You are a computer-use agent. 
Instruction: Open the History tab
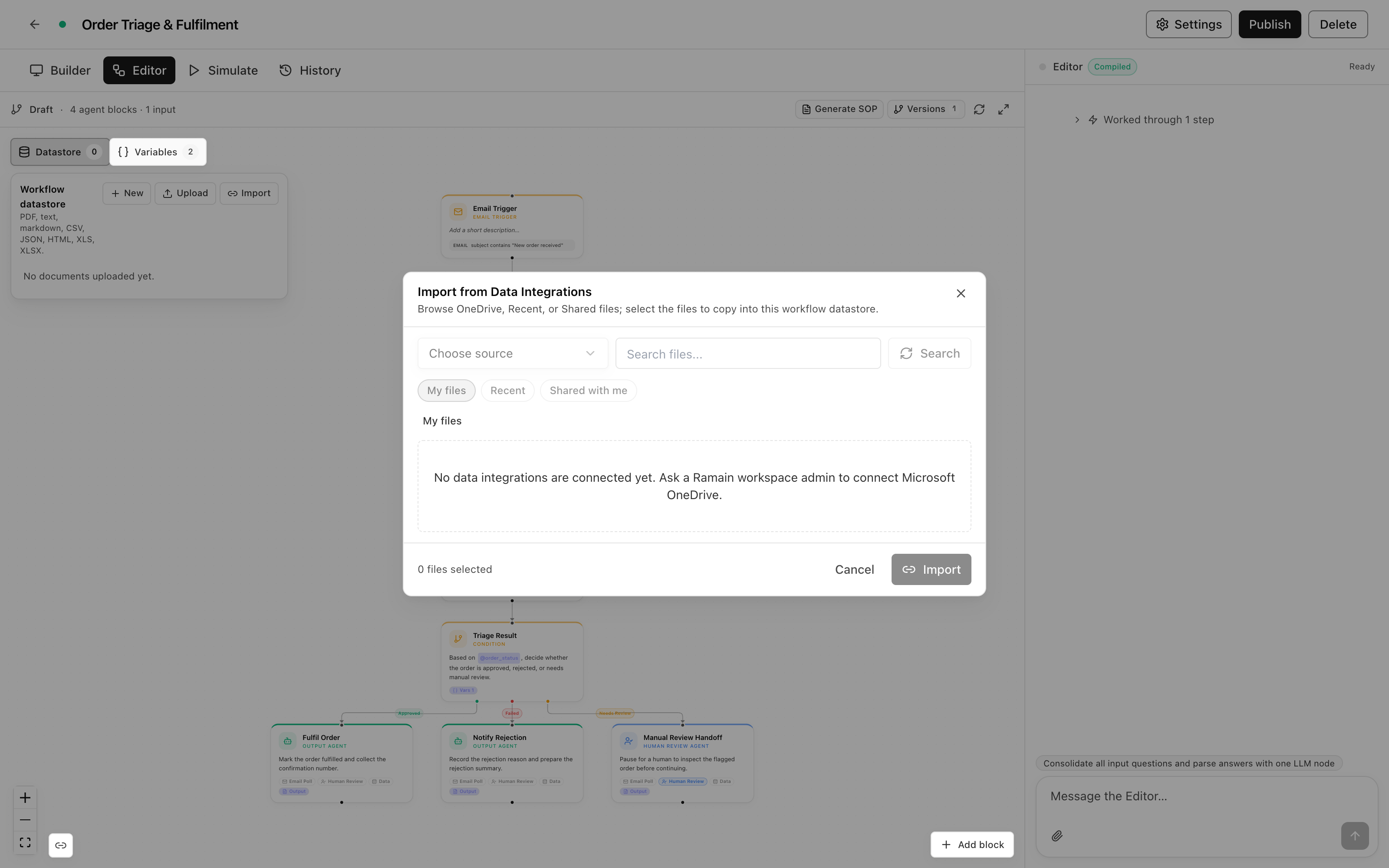310,70
